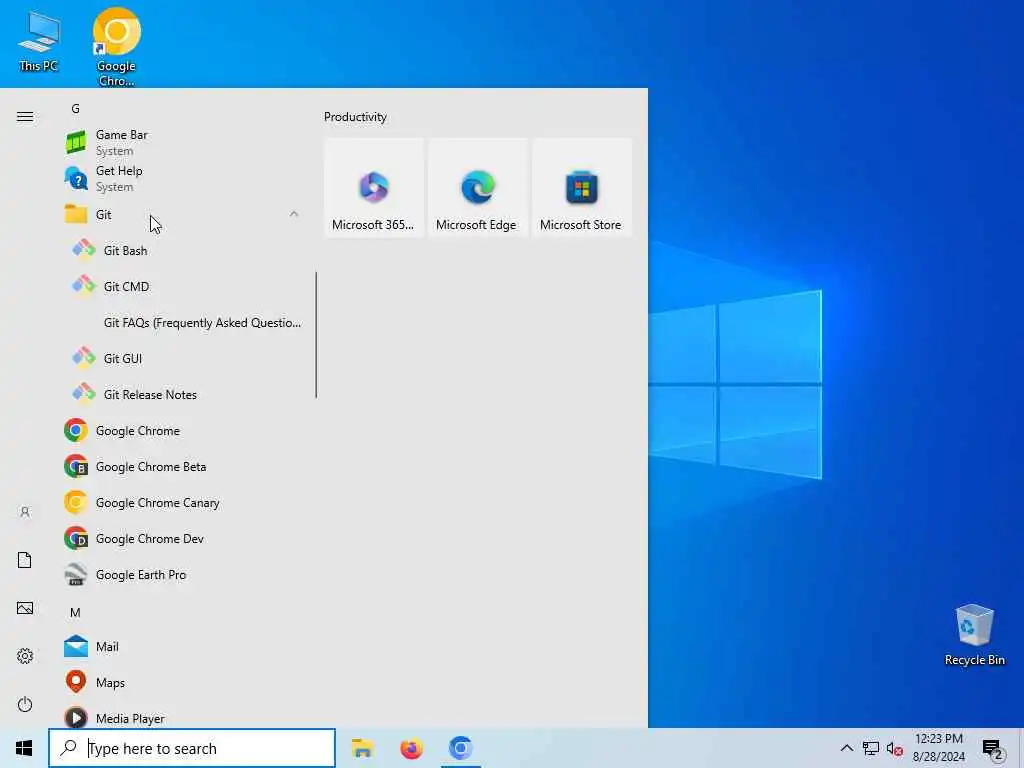
Task: Open Documents from the Start sidebar
Action: click(x=25, y=560)
